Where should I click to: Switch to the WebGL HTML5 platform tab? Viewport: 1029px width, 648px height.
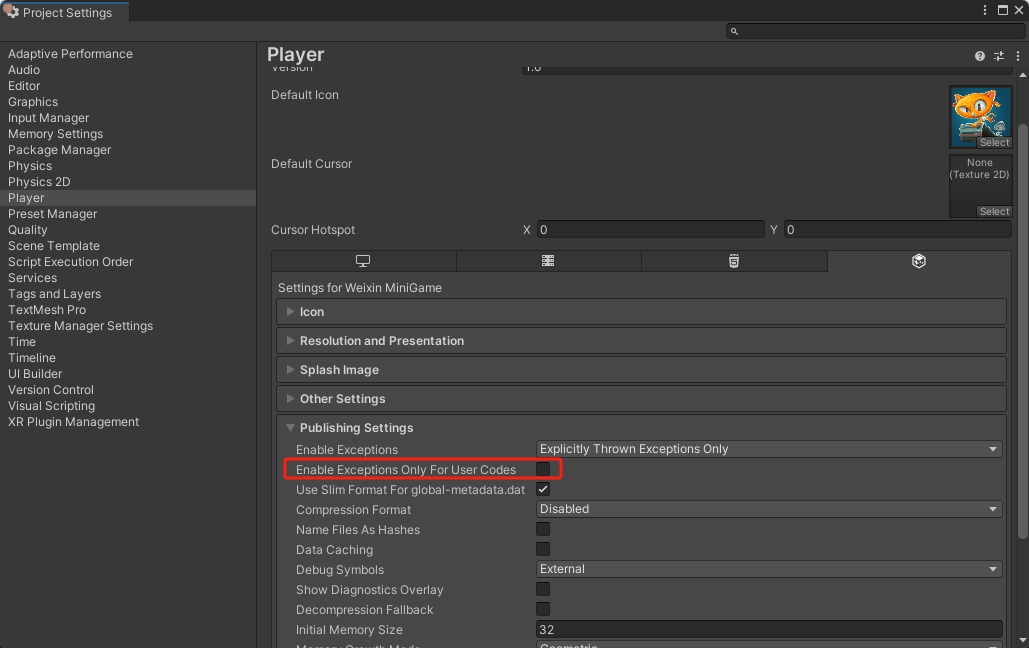coord(734,261)
